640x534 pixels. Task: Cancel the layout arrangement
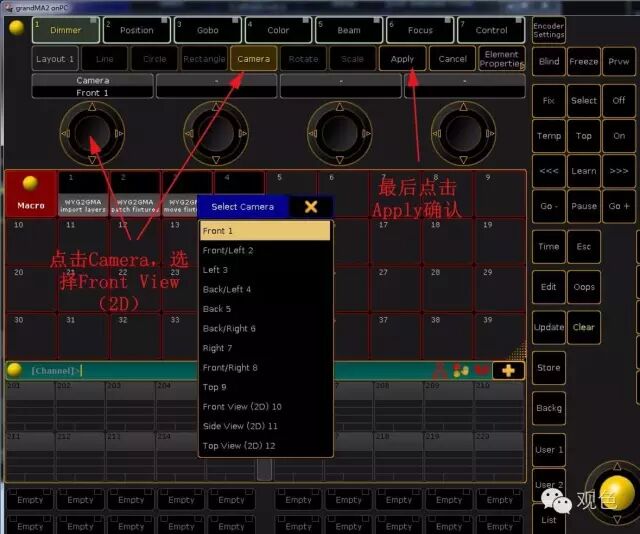[x=452, y=59]
